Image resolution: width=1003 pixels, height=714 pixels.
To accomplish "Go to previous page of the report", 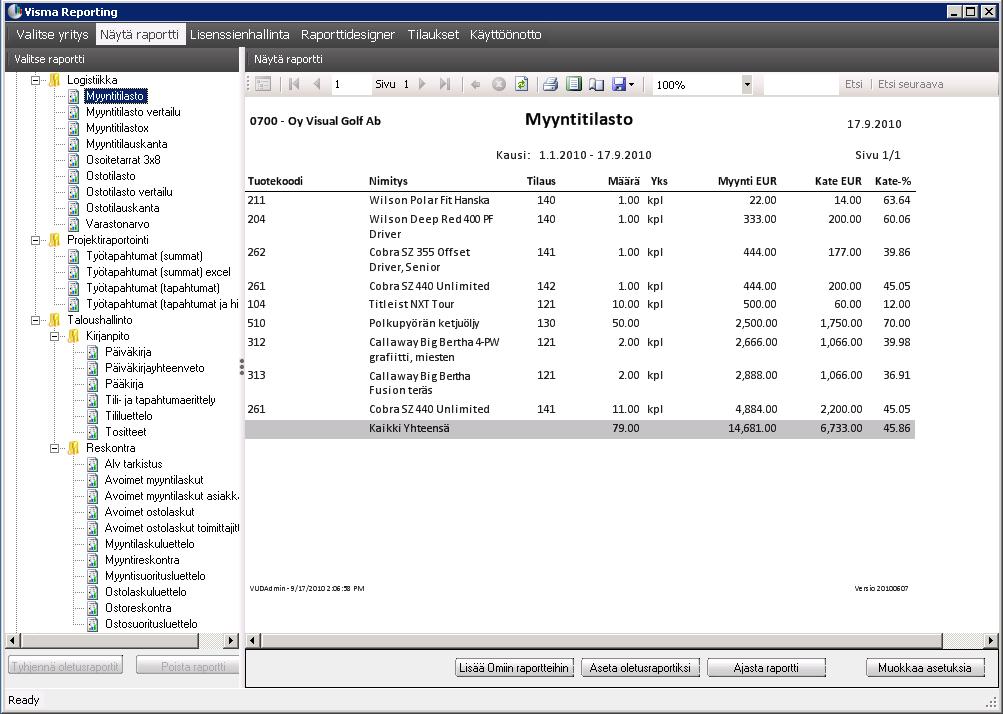I will [x=317, y=84].
